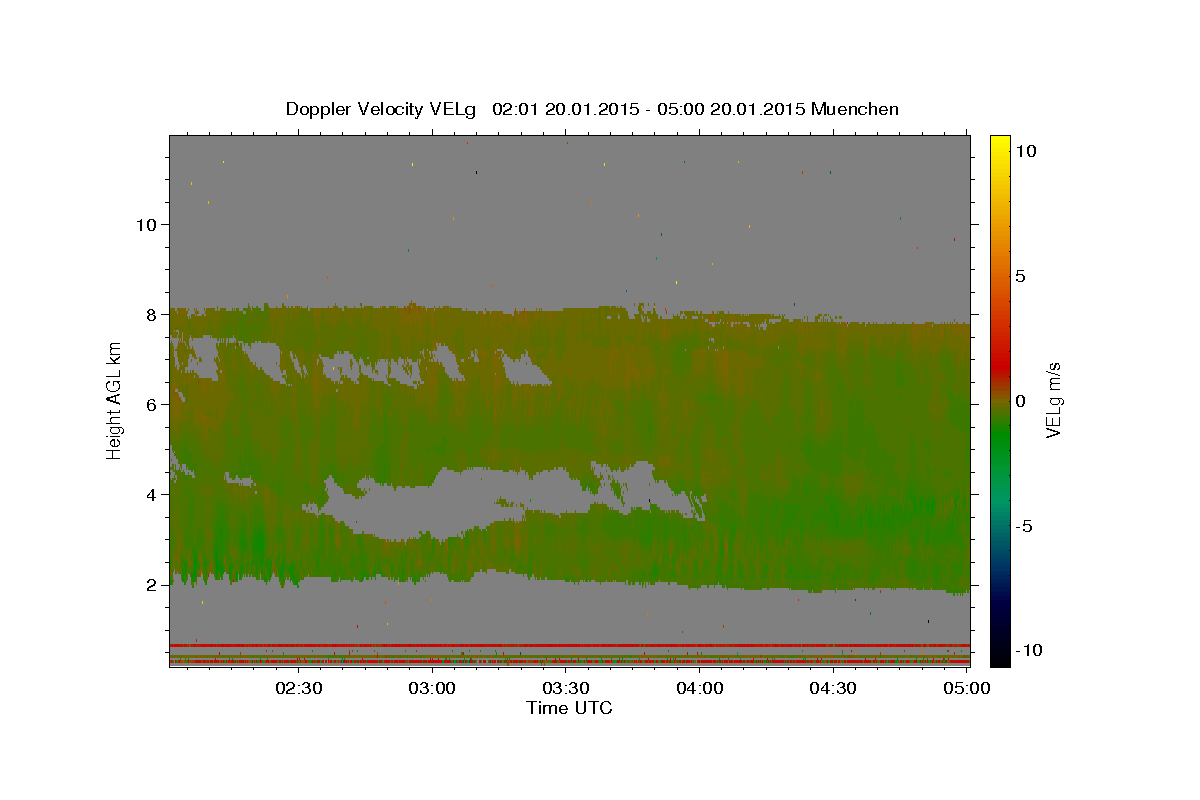Click the 04:30 time tick label
Viewport: 1200px width, 800px height.
(x=833, y=688)
